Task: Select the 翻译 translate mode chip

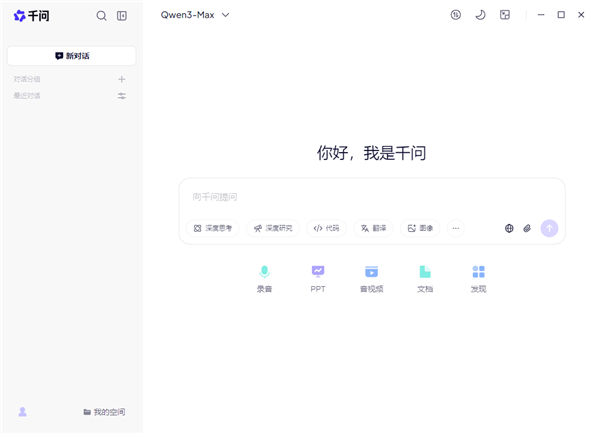Action: 373,228
